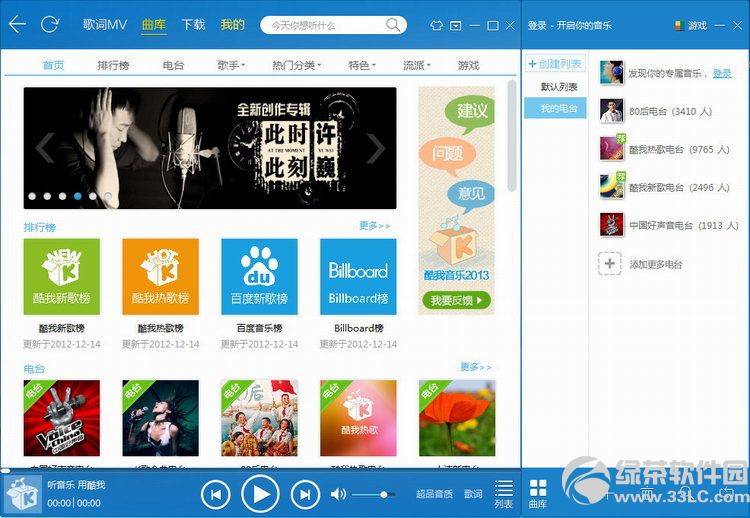Screen dimensions: 750x518
Task: Go back with the left arrow icon
Action: point(17,24)
